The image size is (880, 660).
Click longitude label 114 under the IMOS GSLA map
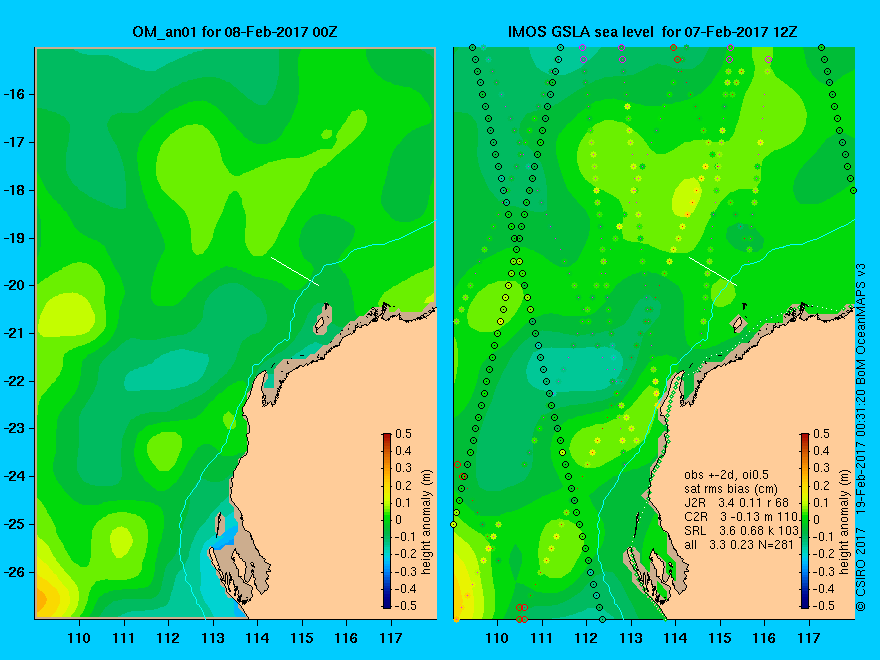coord(675,638)
